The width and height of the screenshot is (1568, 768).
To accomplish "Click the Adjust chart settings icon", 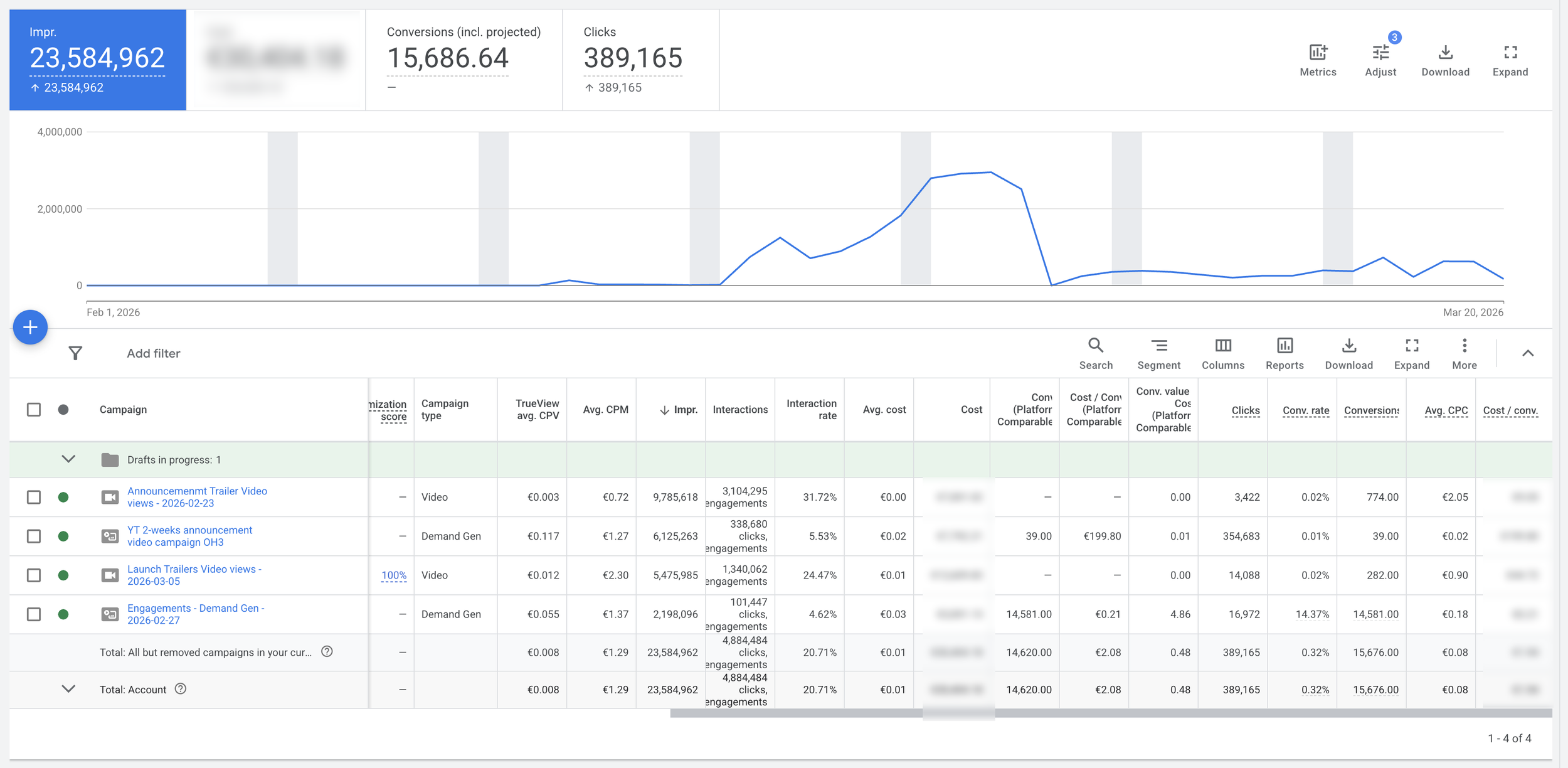I will 1380,53.
